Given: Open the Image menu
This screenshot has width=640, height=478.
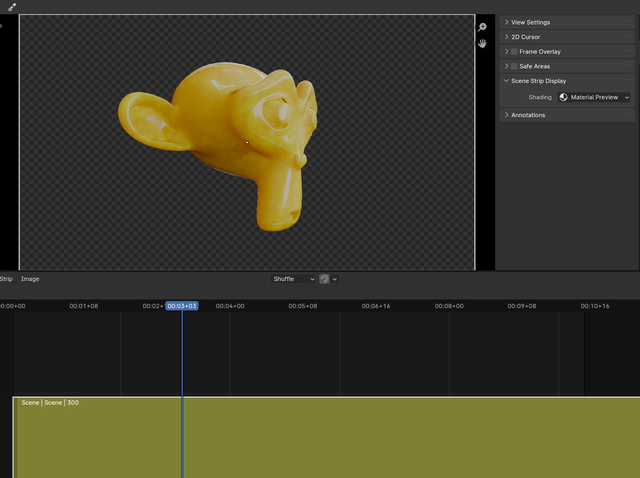Looking at the screenshot, I should point(30,279).
